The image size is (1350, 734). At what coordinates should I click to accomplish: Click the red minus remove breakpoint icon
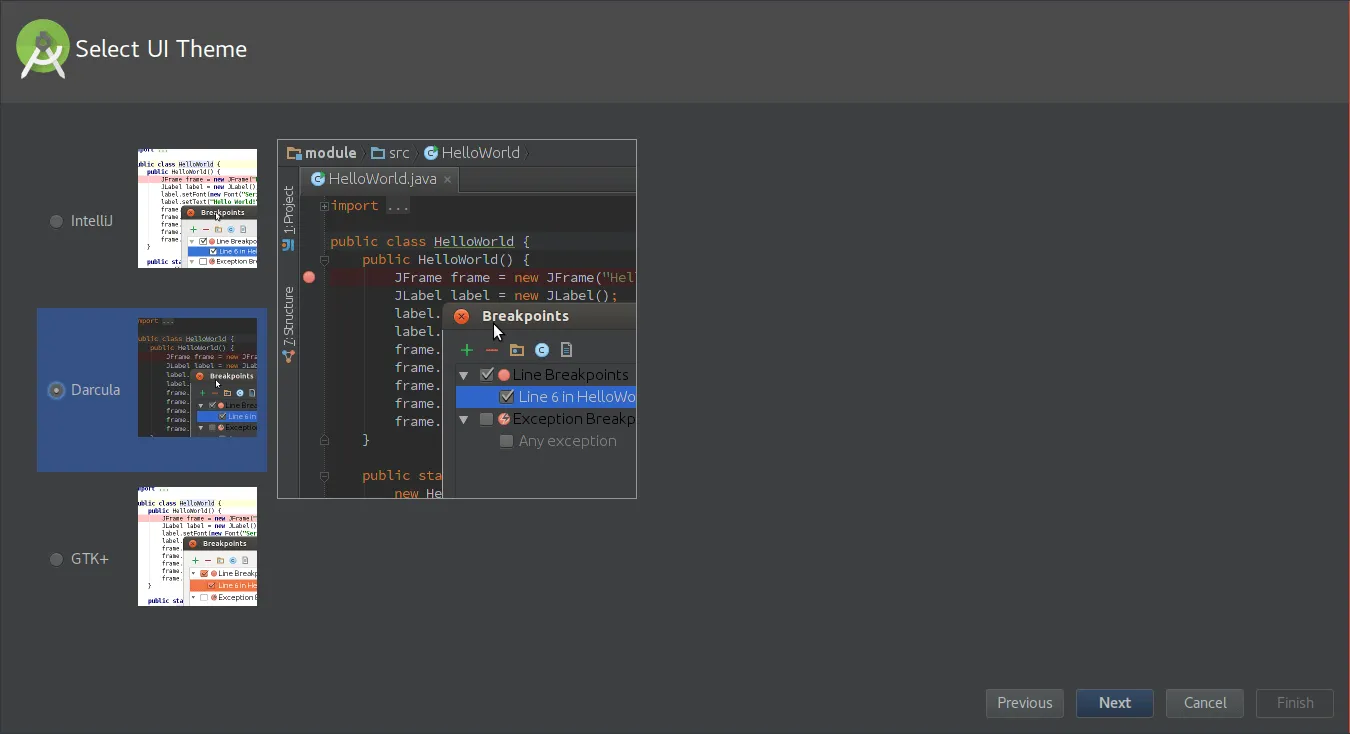492,350
